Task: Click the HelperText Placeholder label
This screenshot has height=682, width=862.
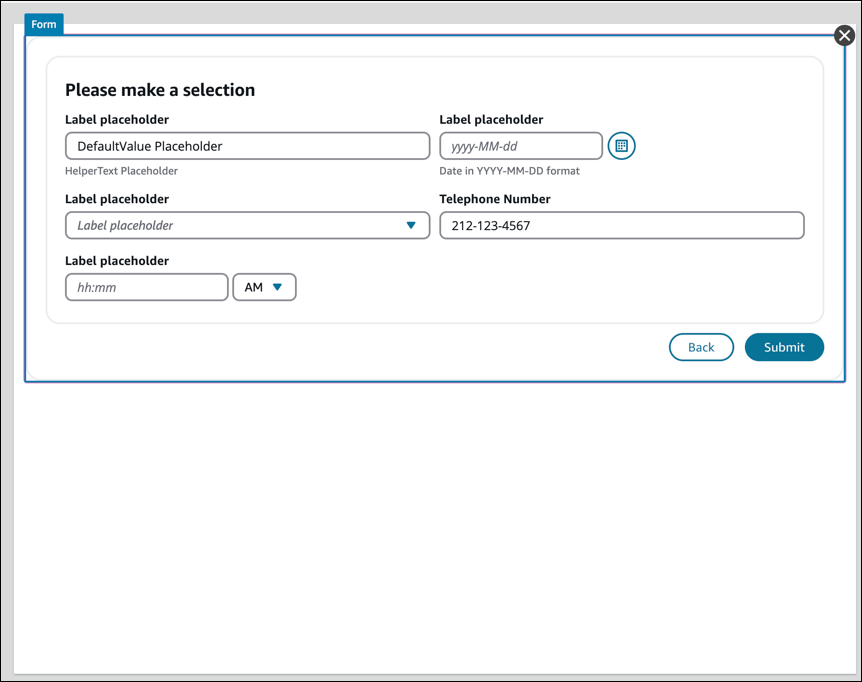Action: coord(120,171)
